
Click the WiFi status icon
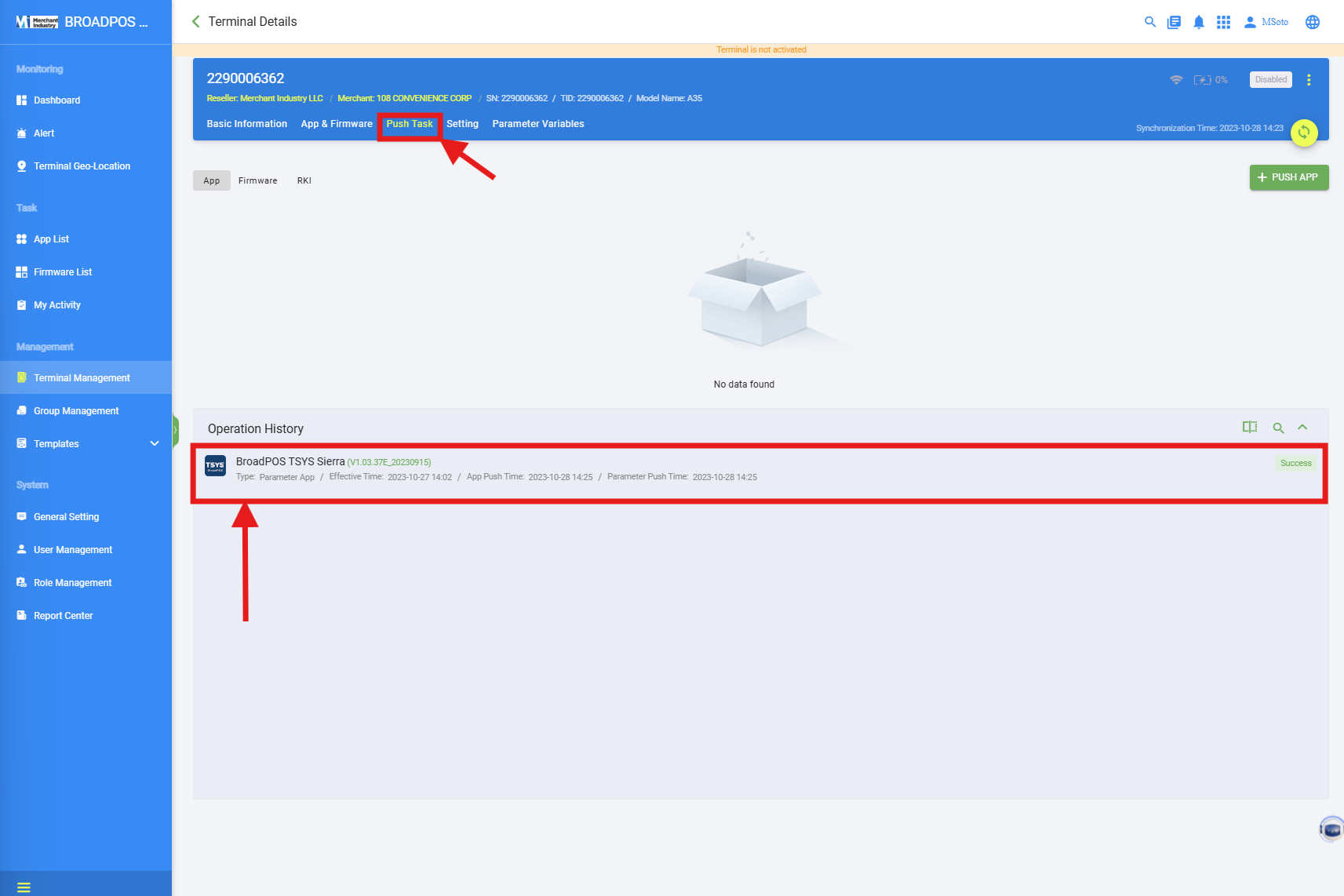[1176, 80]
